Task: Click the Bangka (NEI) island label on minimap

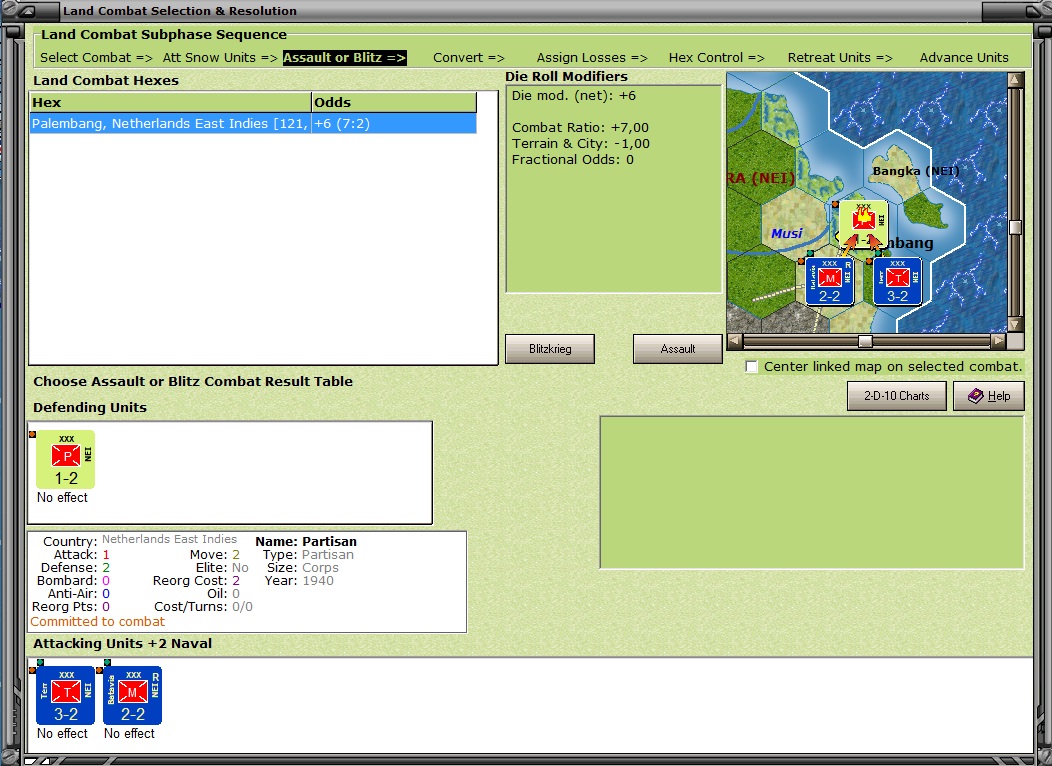Action: click(916, 171)
